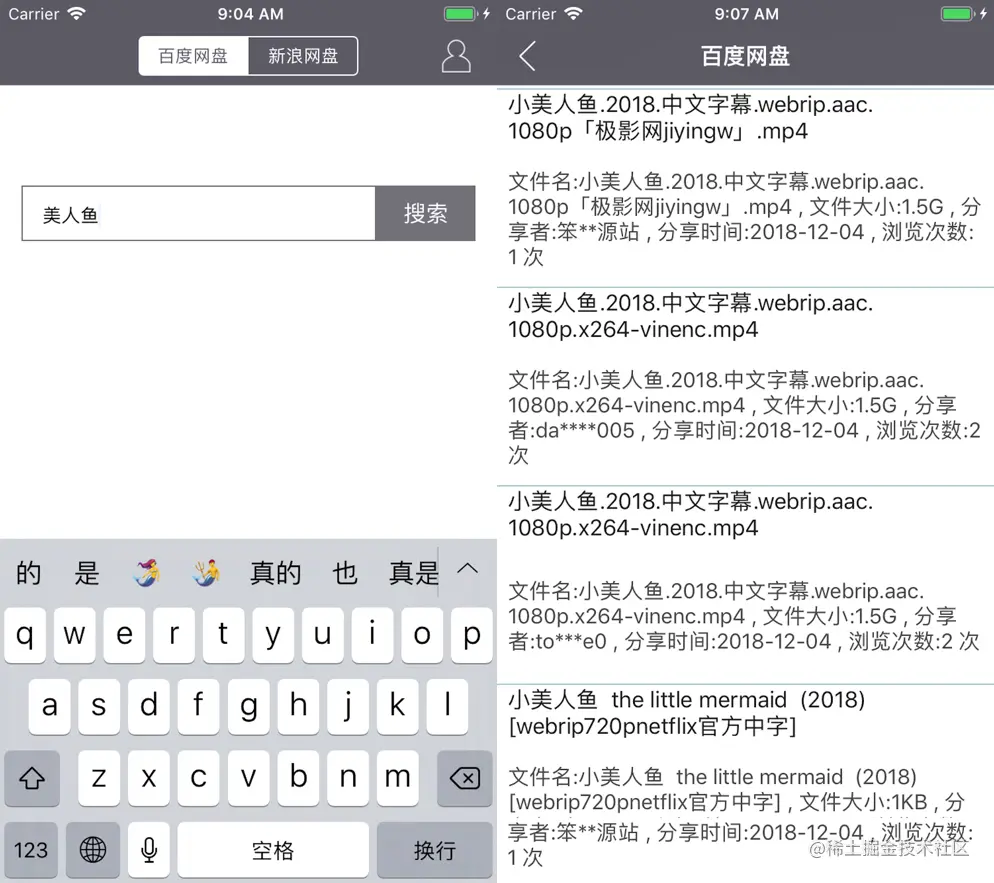Screen dimensions: 994x883
Task: Switch keyboard with the globe key
Action: 93,849
